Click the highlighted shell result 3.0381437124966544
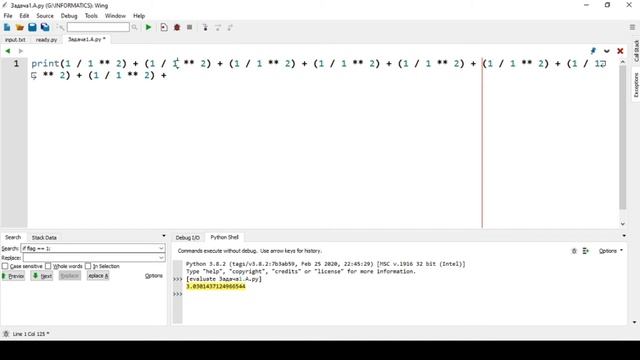This screenshot has height=360, width=640. coord(216,287)
